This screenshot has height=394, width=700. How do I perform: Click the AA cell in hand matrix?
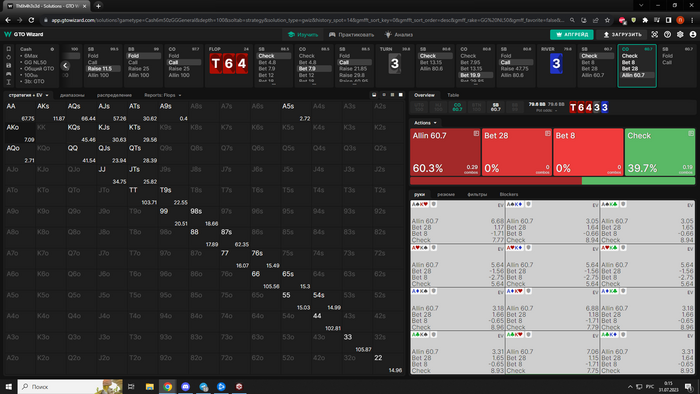coord(20,112)
